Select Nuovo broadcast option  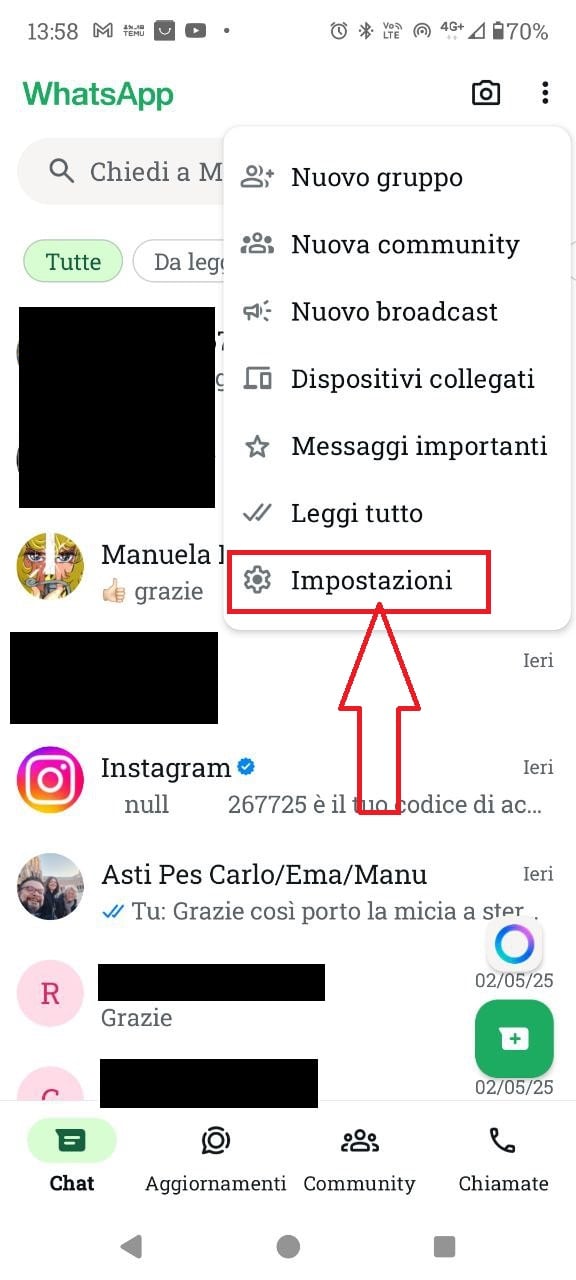point(397,312)
